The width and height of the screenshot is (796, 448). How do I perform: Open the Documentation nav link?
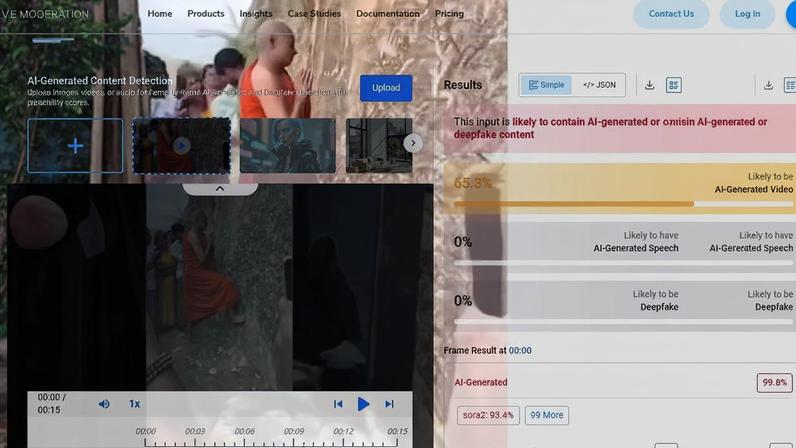coord(388,14)
